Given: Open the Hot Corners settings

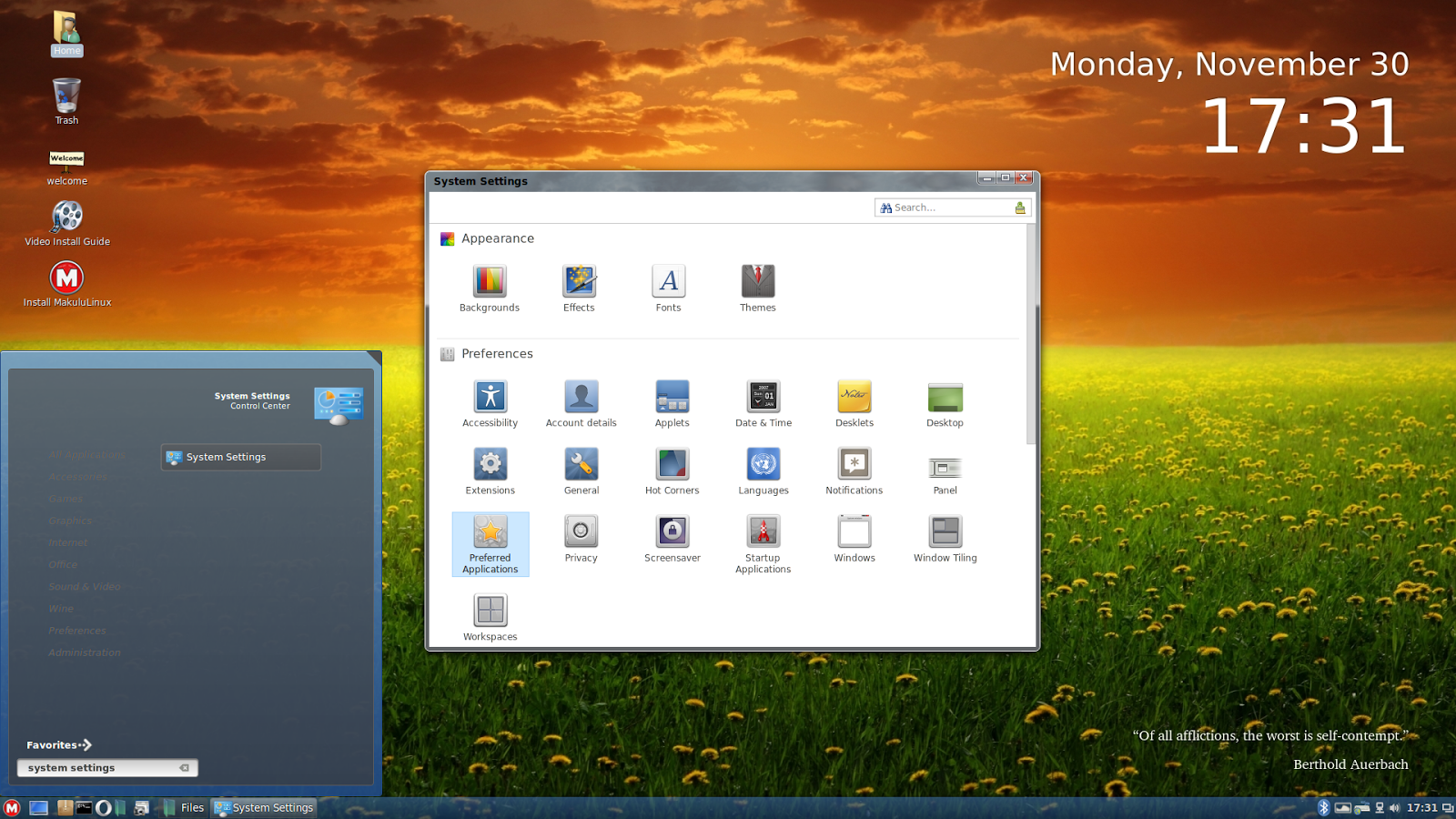Looking at the screenshot, I should (x=672, y=471).
